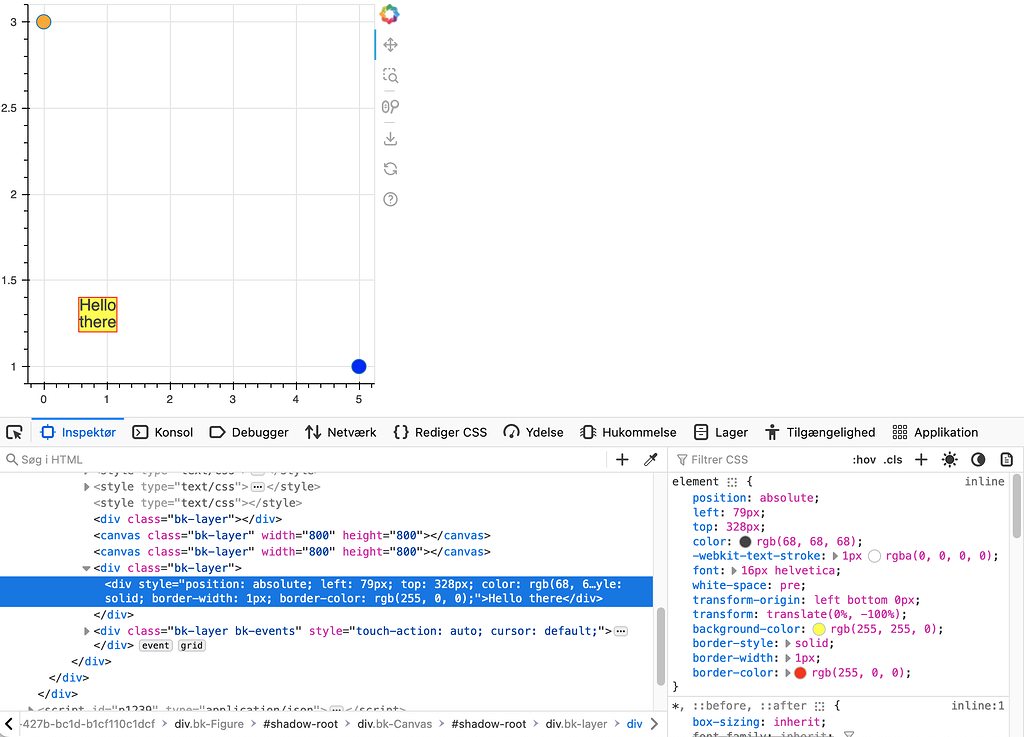
Task: Reset the plot with the refresh icon
Action: coord(391,169)
